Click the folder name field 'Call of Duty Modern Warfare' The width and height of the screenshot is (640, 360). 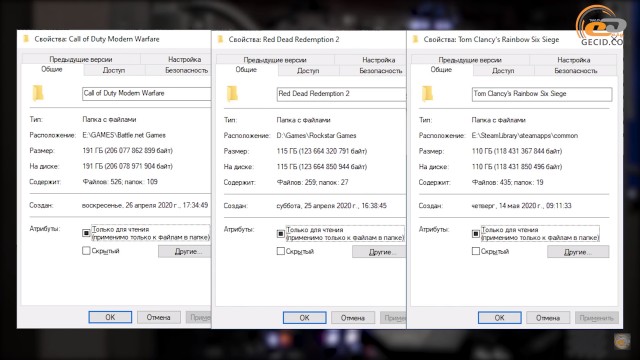point(147,93)
